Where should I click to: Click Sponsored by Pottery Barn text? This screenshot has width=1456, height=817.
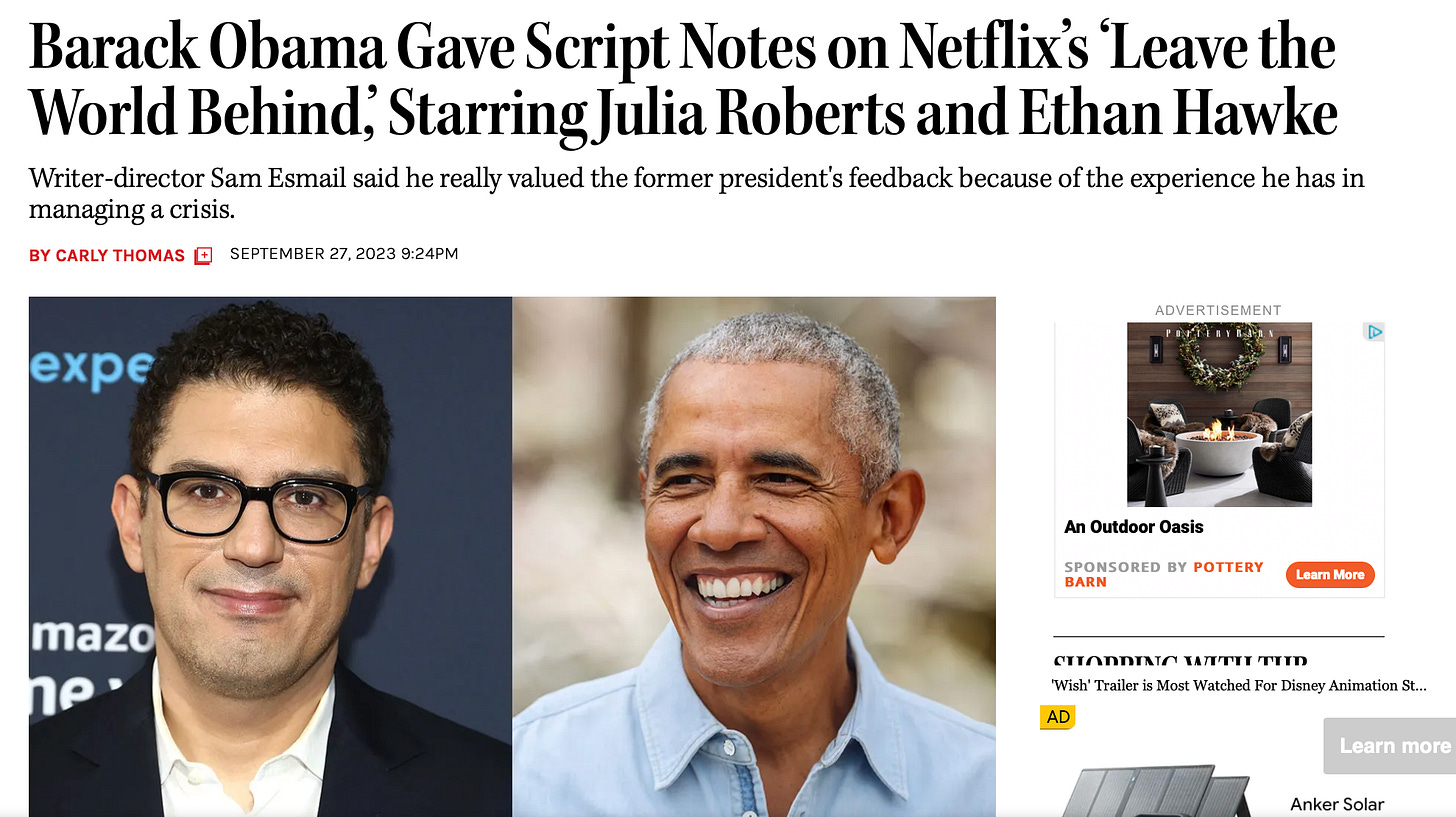pyautogui.click(x=1164, y=574)
